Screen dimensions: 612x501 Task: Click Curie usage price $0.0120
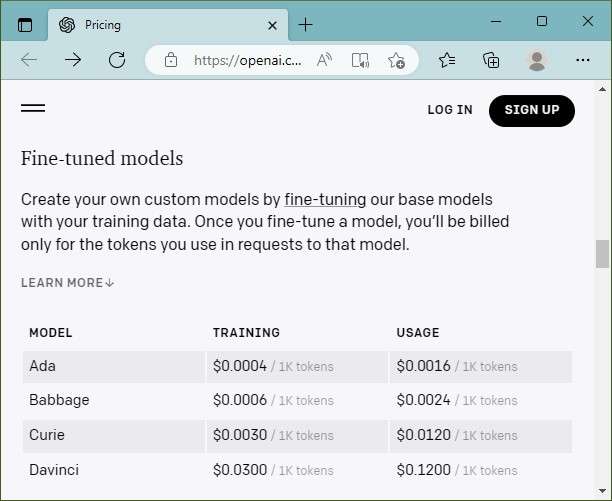[423, 435]
